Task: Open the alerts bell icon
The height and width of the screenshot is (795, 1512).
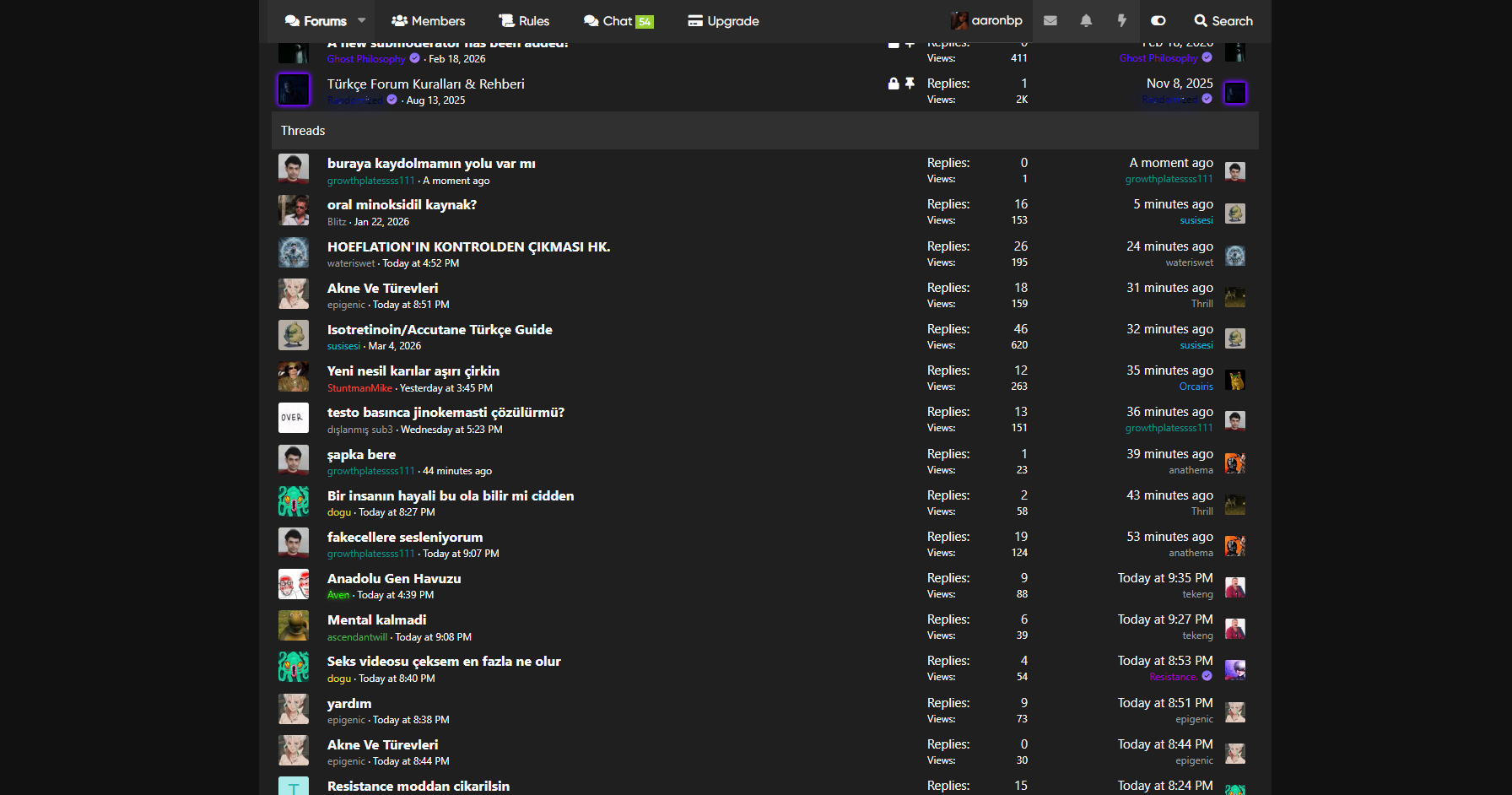Action: (x=1086, y=21)
